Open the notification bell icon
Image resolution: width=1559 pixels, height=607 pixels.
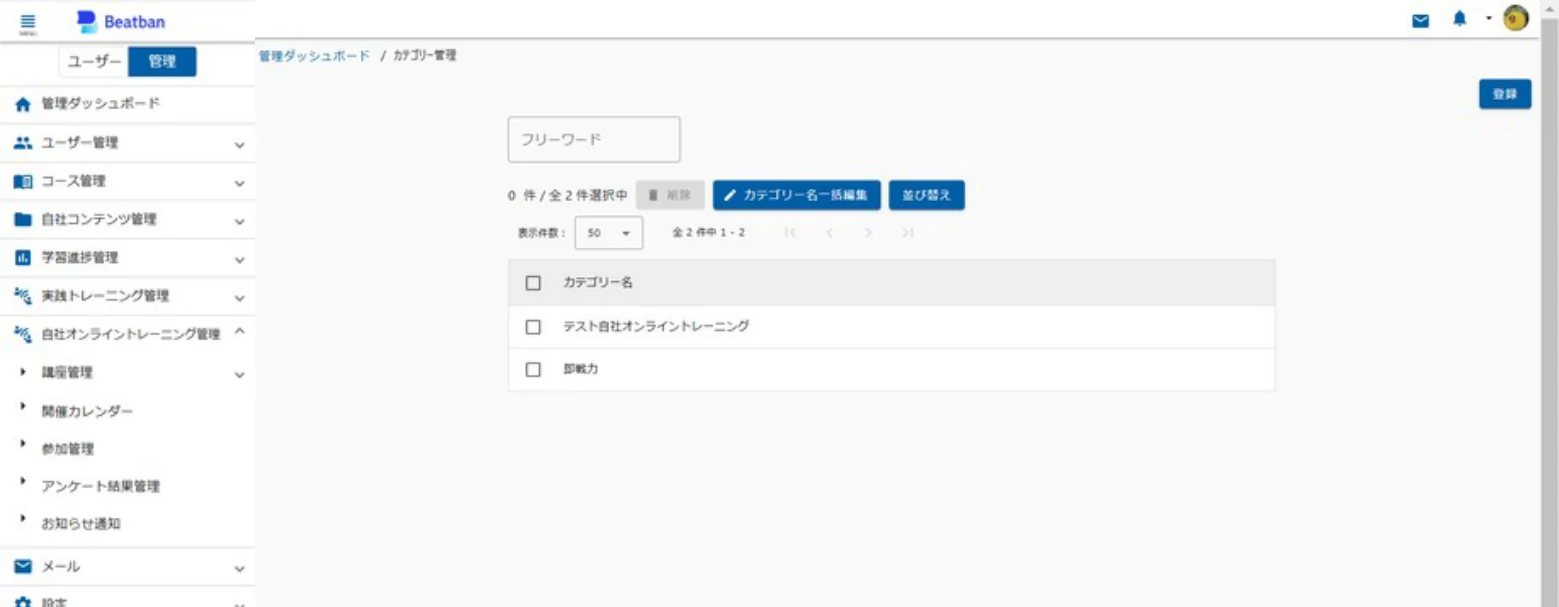coord(1459,19)
